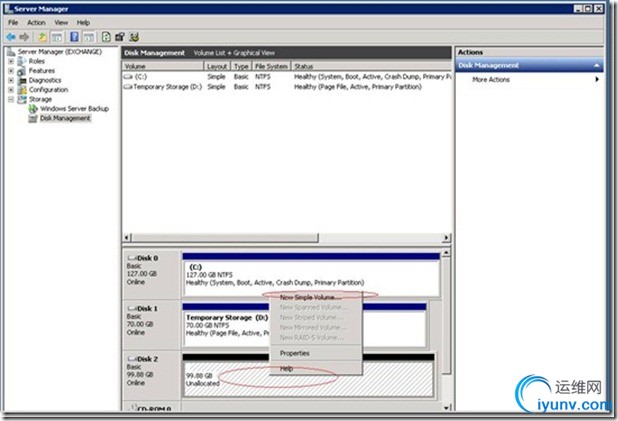This screenshot has height=421, width=618.
Task: Click the Server Manager title bar icon
Action: (x=9, y=8)
